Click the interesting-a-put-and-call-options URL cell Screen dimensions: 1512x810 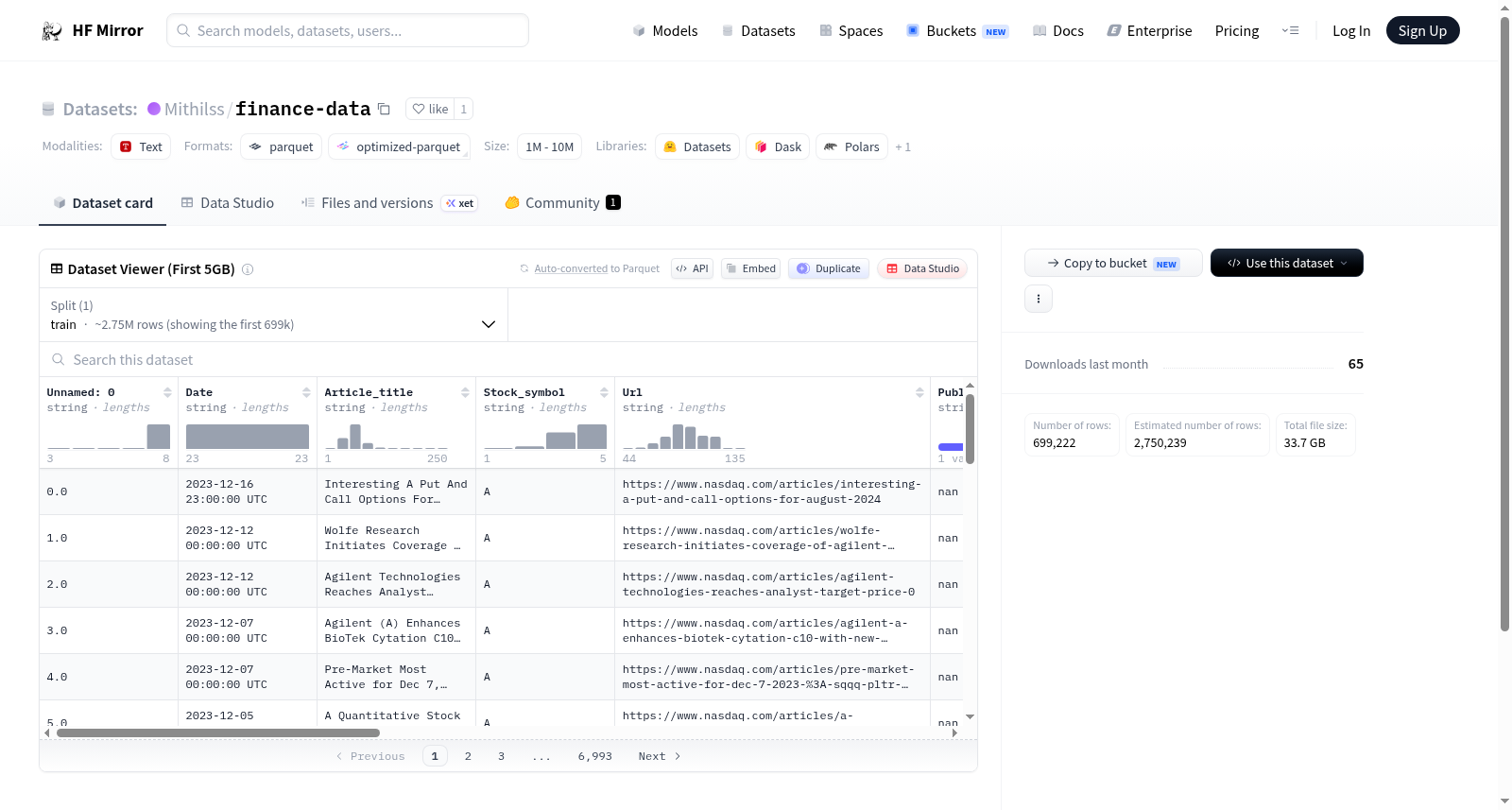pos(772,491)
